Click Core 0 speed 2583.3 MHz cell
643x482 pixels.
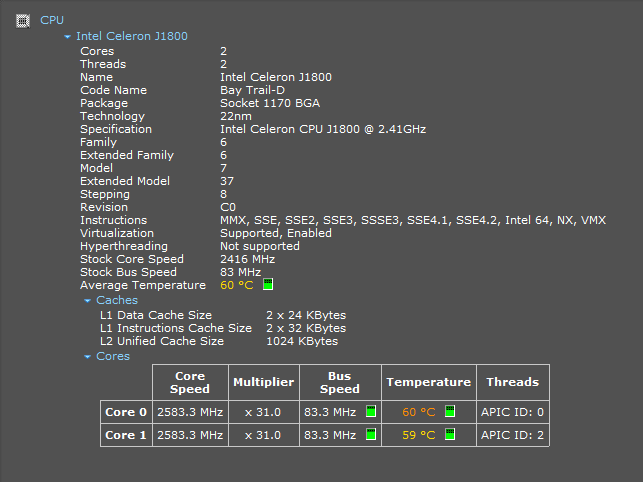[x=190, y=412]
